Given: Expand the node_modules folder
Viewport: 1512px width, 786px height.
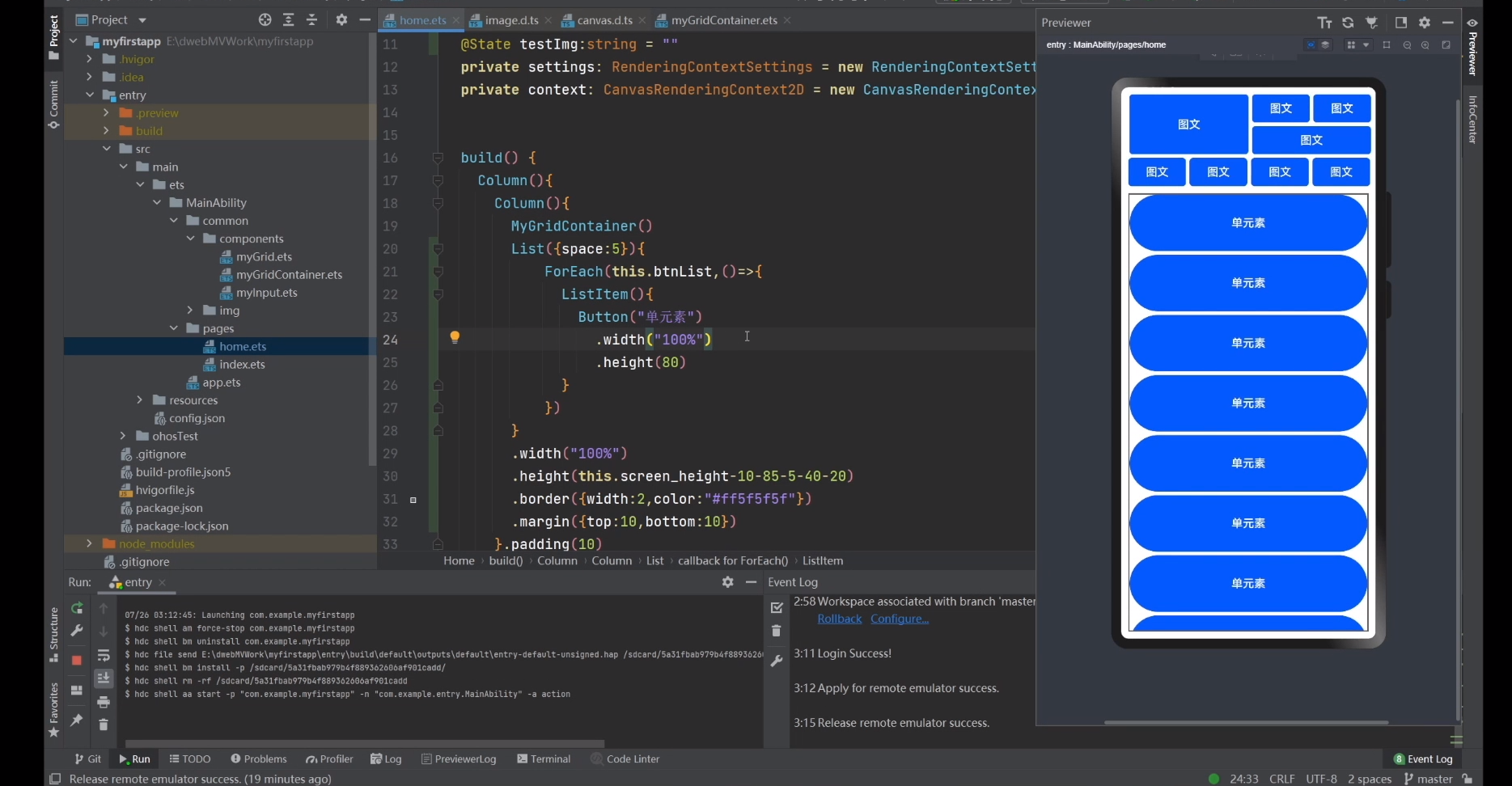Looking at the screenshot, I should coord(90,544).
